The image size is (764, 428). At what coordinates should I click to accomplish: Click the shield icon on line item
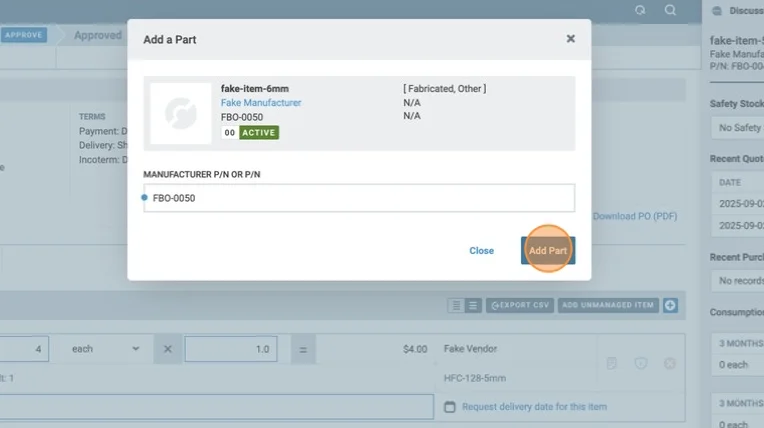point(640,362)
